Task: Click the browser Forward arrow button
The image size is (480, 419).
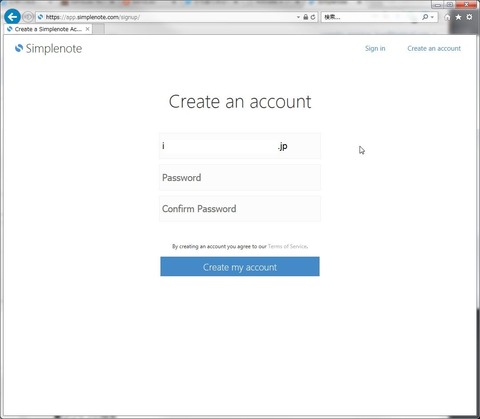Action: 28,17
